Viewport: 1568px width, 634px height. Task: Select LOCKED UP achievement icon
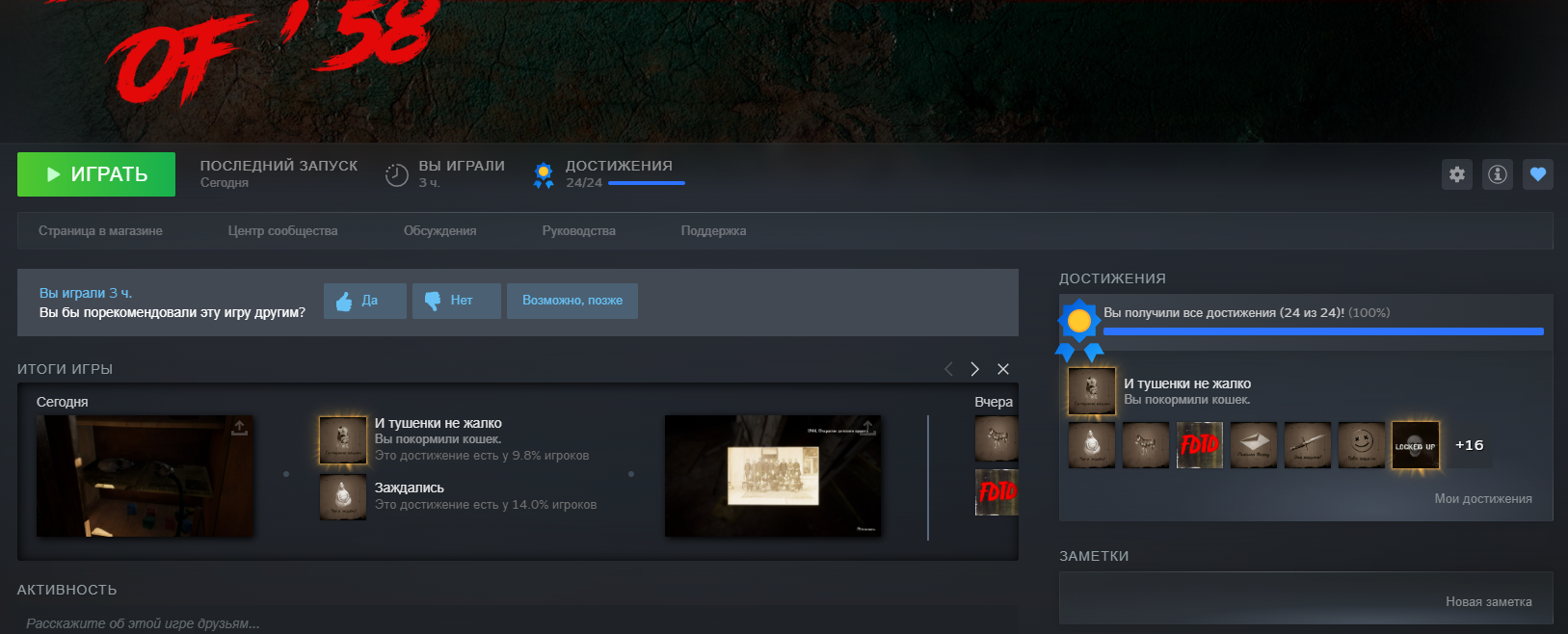pos(1416,445)
